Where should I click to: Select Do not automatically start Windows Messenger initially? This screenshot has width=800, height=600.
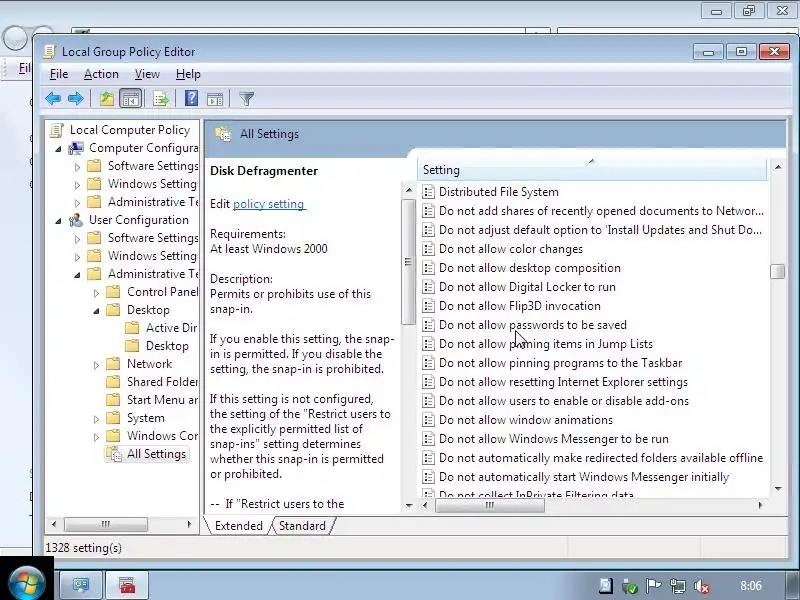[x=584, y=477]
